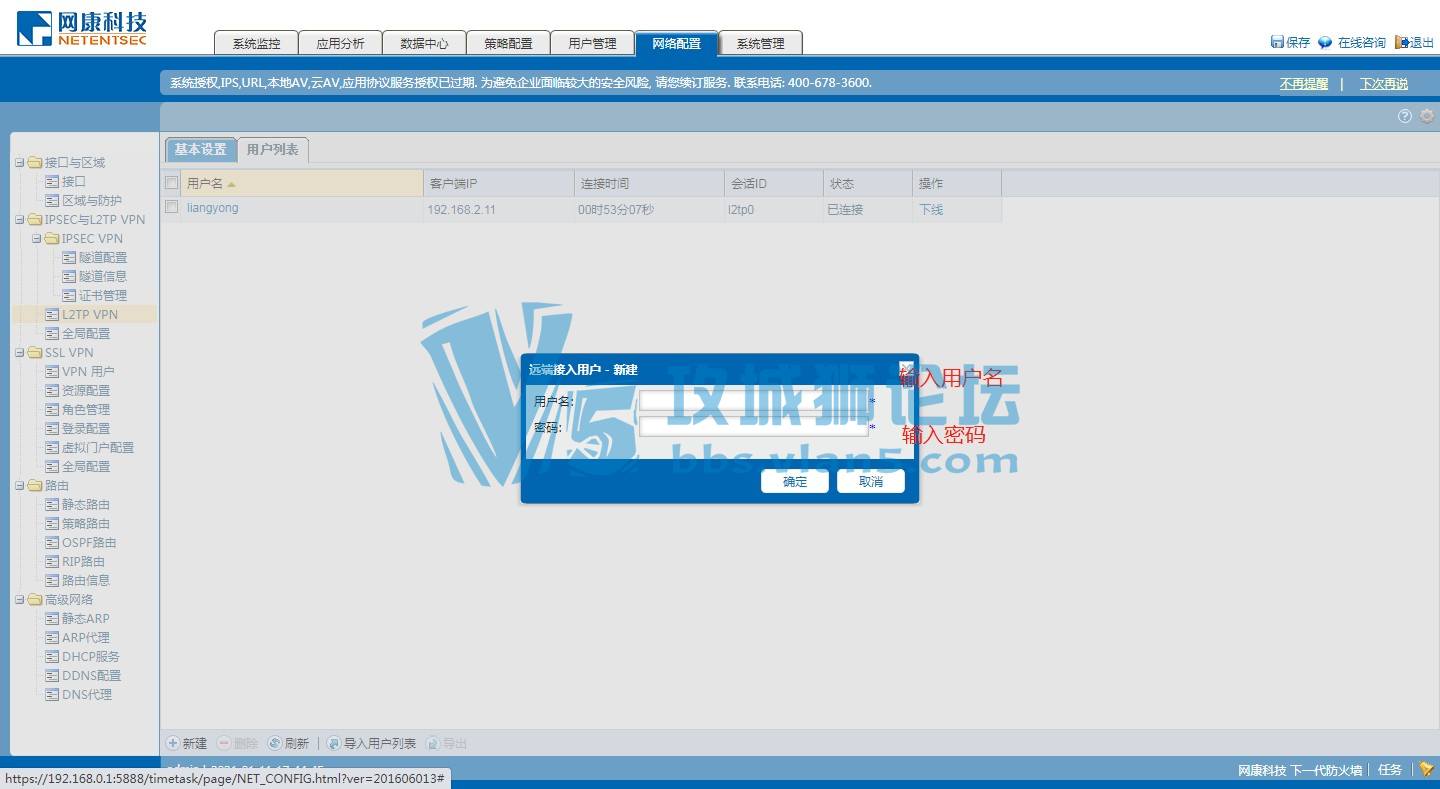Screen dimensions: 1440x789
Task: Open the 应用分析 tab
Action: pyautogui.click(x=340, y=43)
